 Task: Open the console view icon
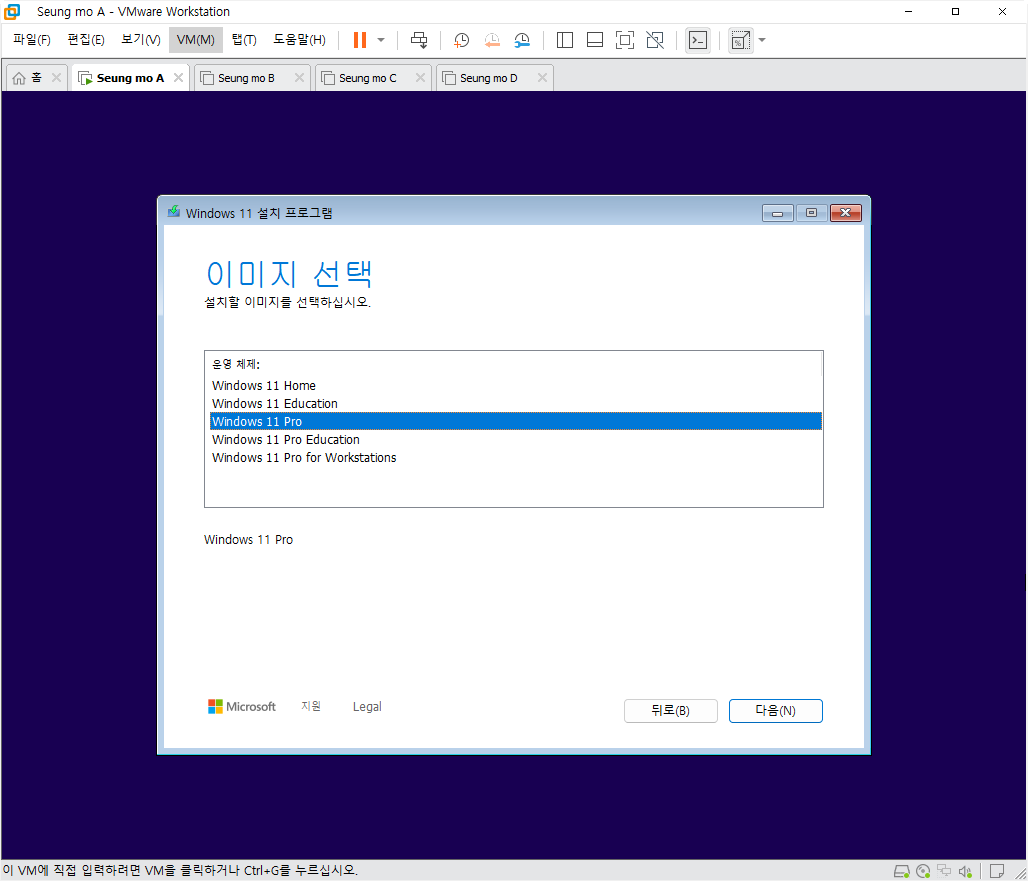click(x=698, y=40)
